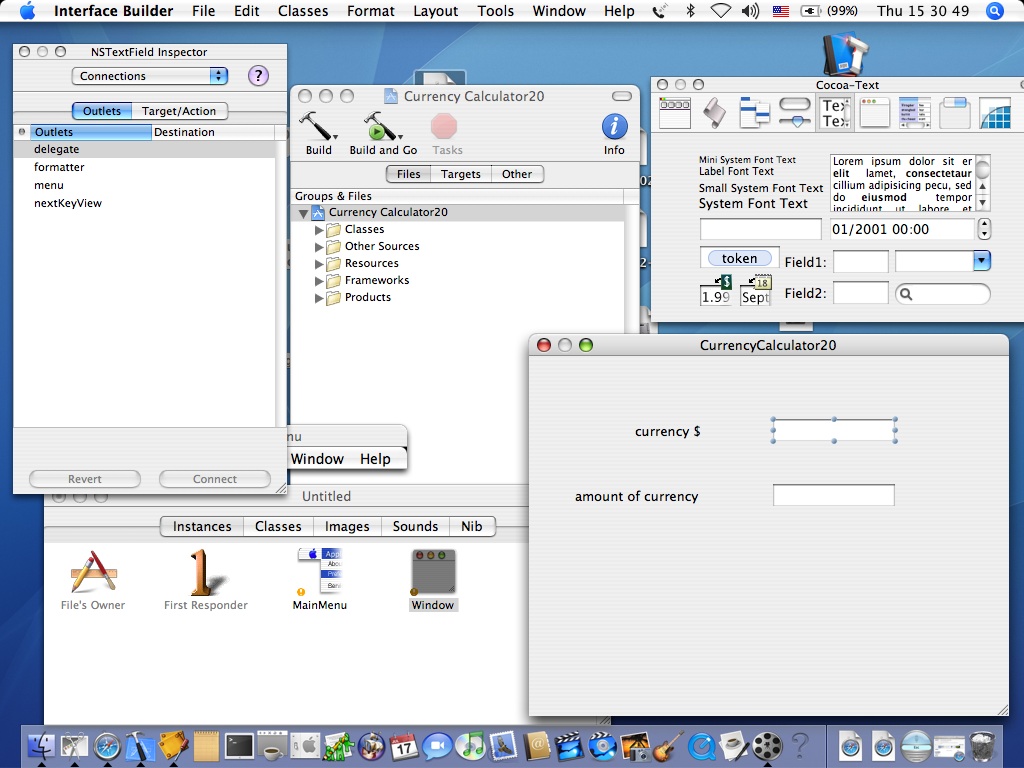Click the currency number formatter icon

[716, 291]
